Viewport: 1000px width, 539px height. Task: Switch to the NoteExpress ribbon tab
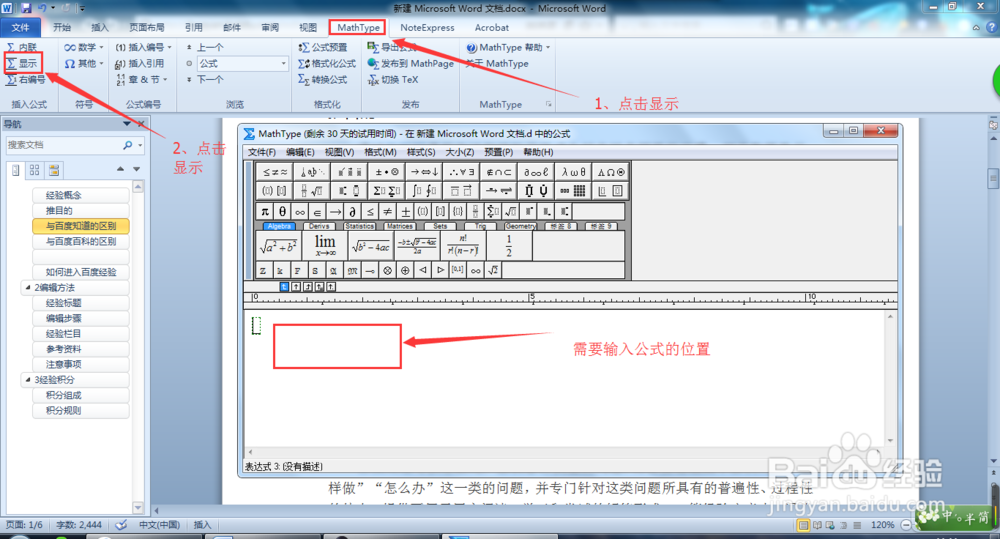click(x=427, y=27)
